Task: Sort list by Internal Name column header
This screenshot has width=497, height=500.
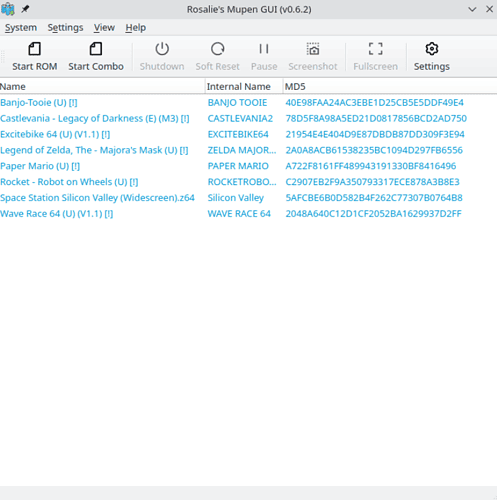Action: coord(244,87)
